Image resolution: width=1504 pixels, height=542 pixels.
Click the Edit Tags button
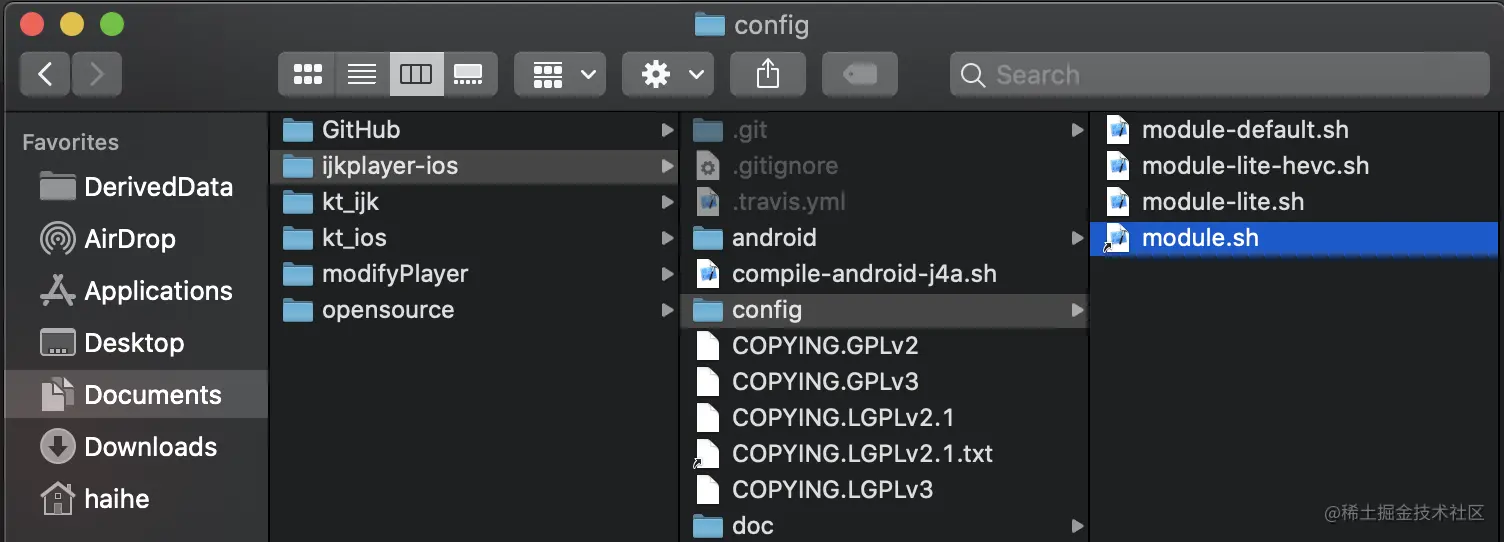(x=860, y=75)
